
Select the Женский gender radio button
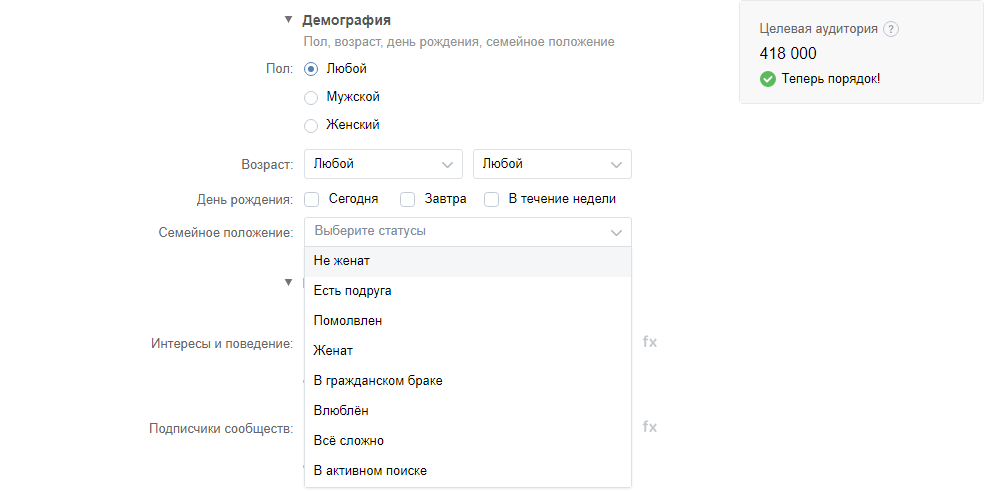tap(311, 125)
